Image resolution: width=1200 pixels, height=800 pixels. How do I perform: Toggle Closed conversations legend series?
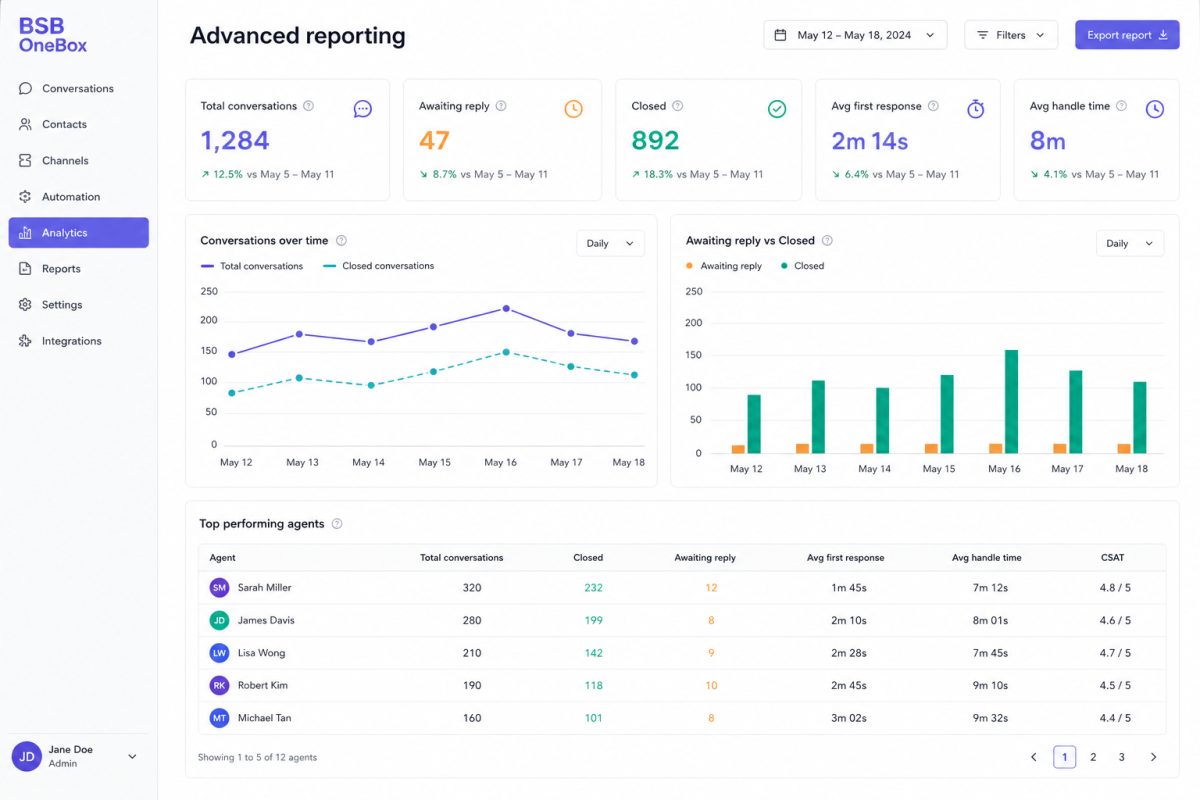(x=379, y=266)
